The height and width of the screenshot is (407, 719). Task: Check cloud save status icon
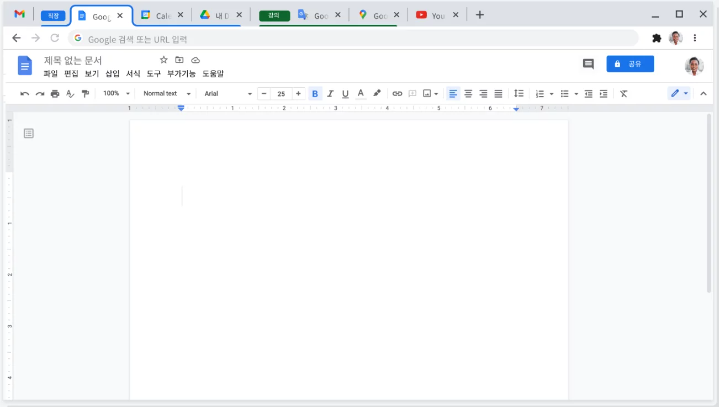pyautogui.click(x=195, y=60)
